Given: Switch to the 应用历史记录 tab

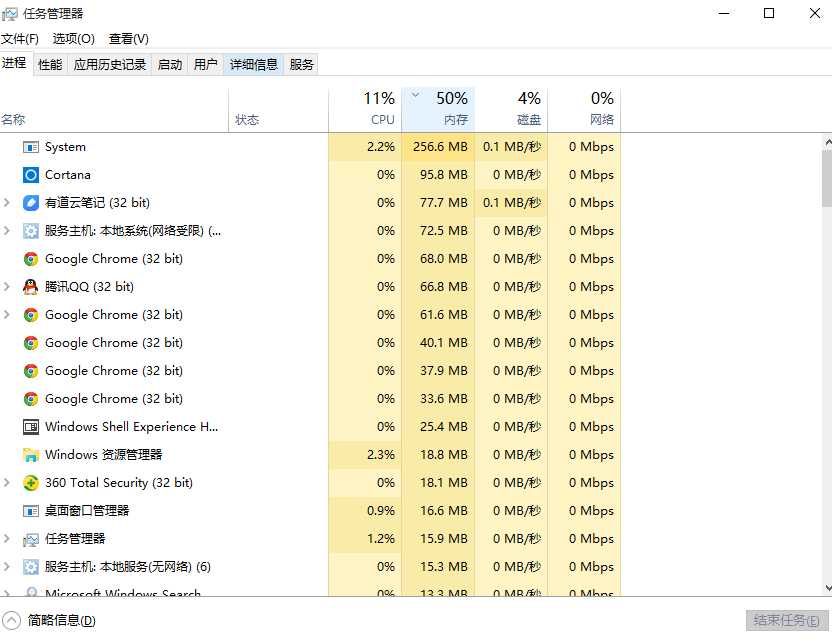Looking at the screenshot, I should (x=110, y=65).
